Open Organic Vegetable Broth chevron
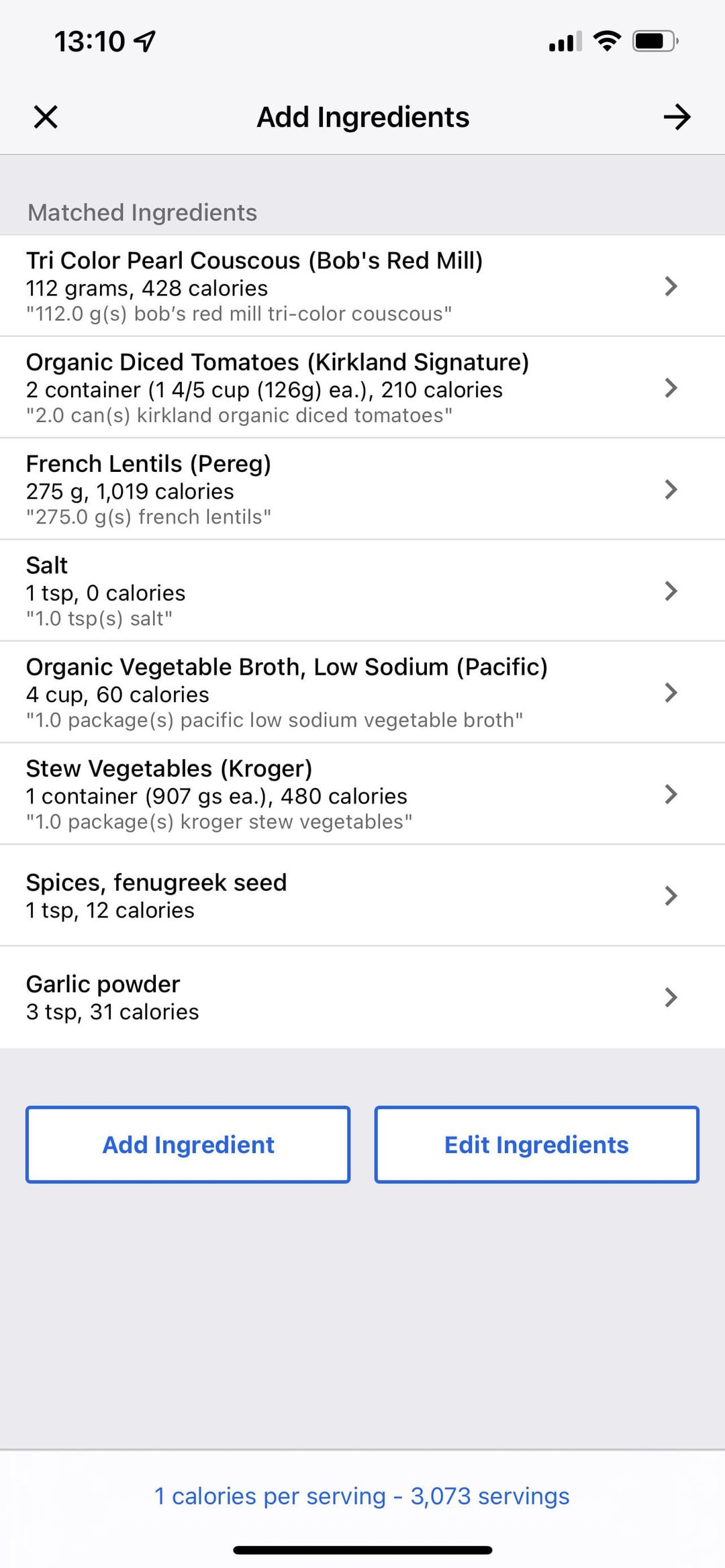 point(670,693)
